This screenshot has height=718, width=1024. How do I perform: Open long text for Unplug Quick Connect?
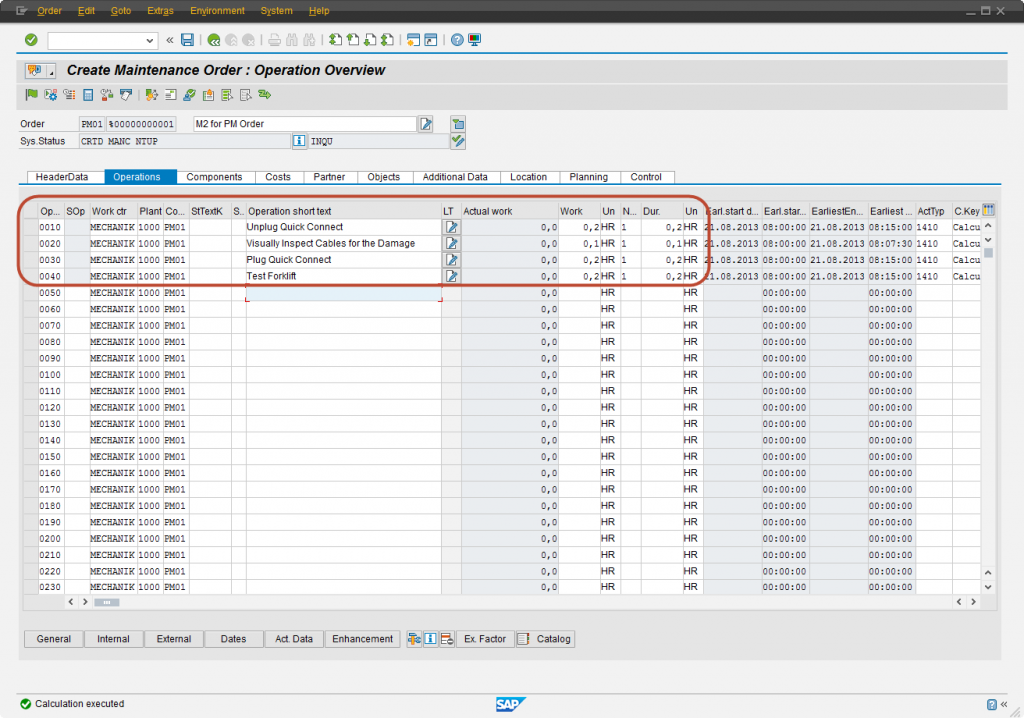click(451, 227)
